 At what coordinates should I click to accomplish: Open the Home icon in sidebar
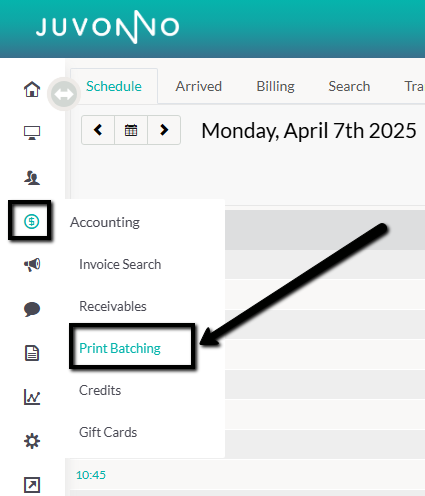pyautogui.click(x=32, y=89)
